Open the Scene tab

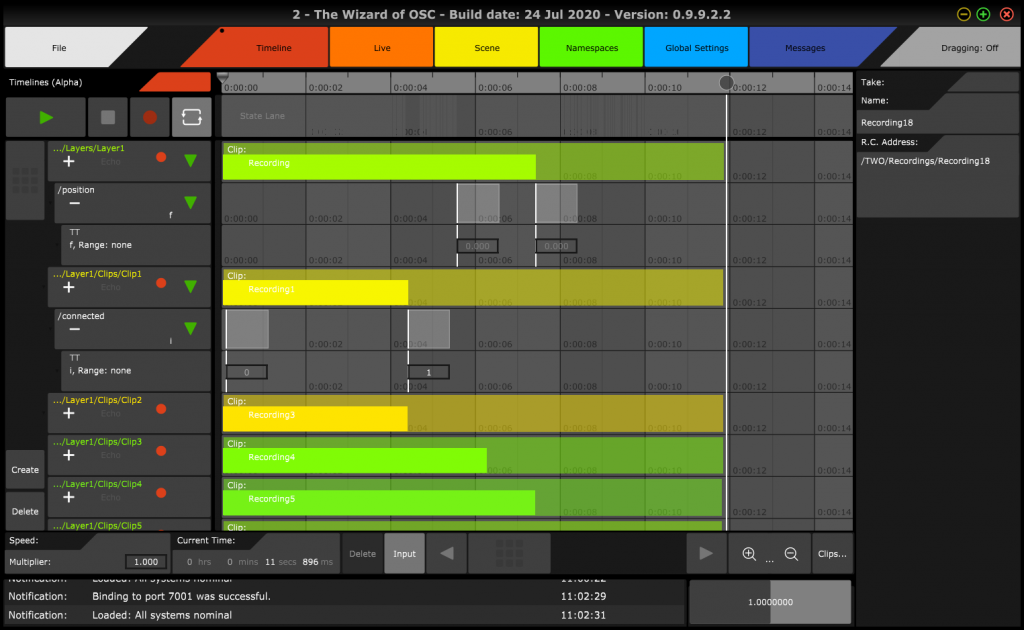[x=487, y=48]
